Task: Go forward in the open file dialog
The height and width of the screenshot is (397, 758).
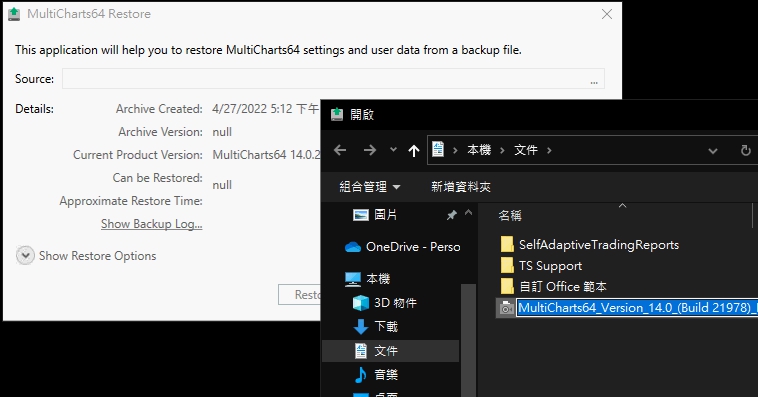Action: click(370, 150)
